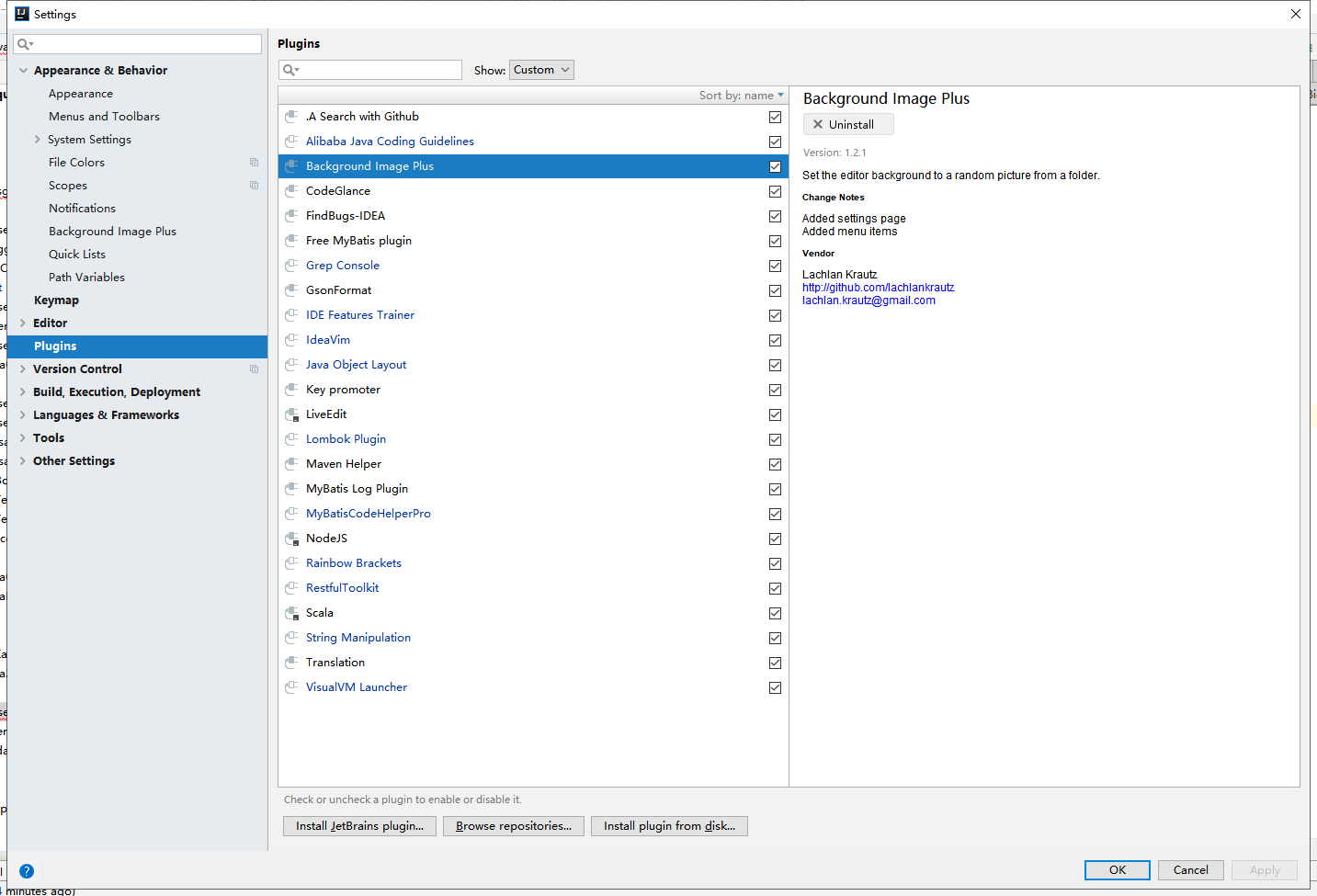This screenshot has width=1317, height=896.
Task: Toggle the String Manipulation checkbox
Action: pyautogui.click(x=776, y=638)
